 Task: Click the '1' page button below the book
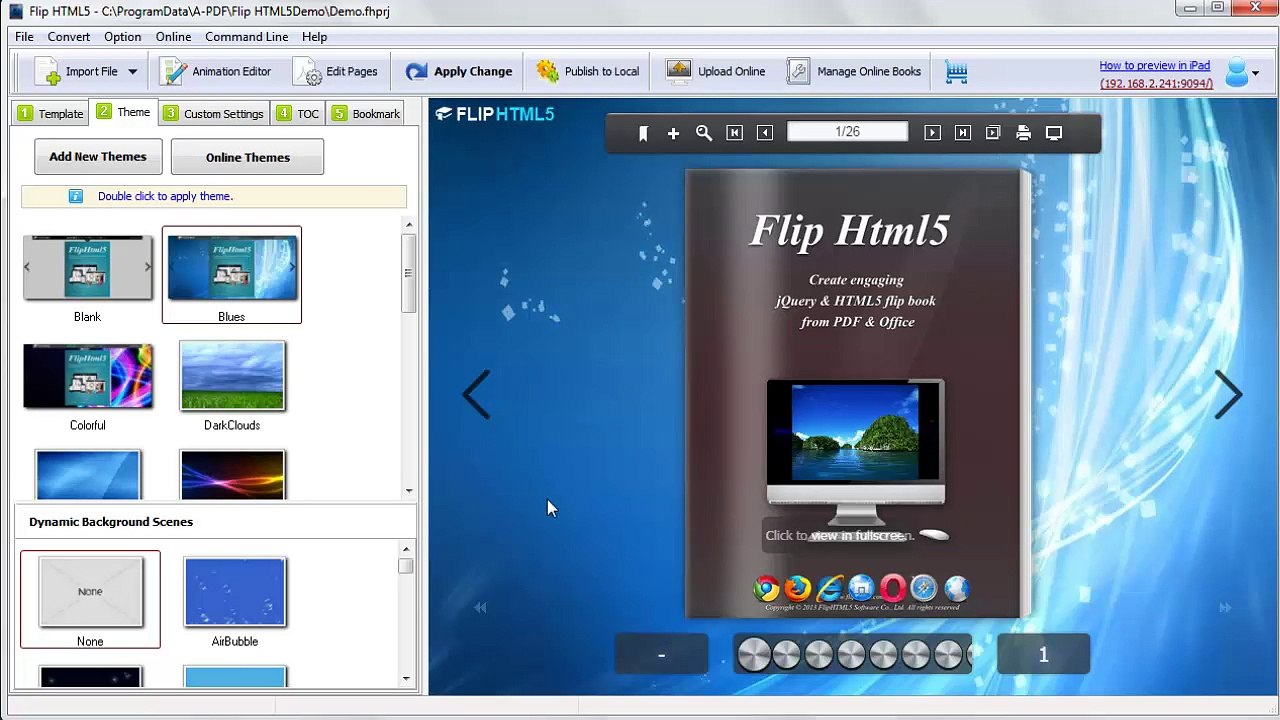click(1043, 654)
